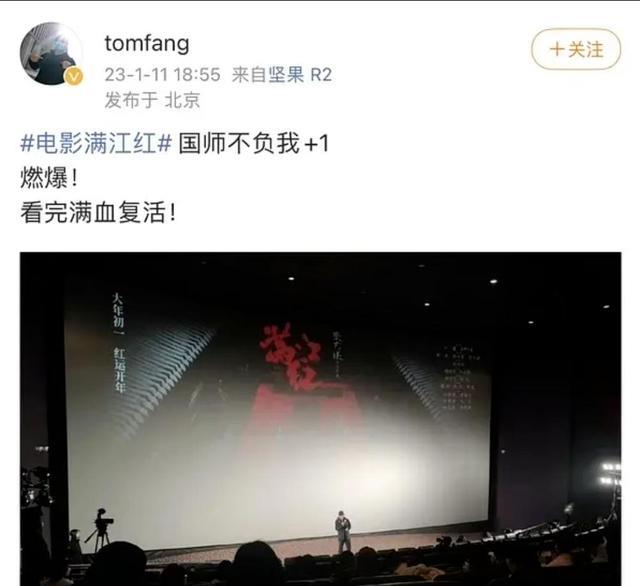The image size is (640, 586).
Task: Open the #电影满江红# hashtag topic
Action: click(96, 143)
